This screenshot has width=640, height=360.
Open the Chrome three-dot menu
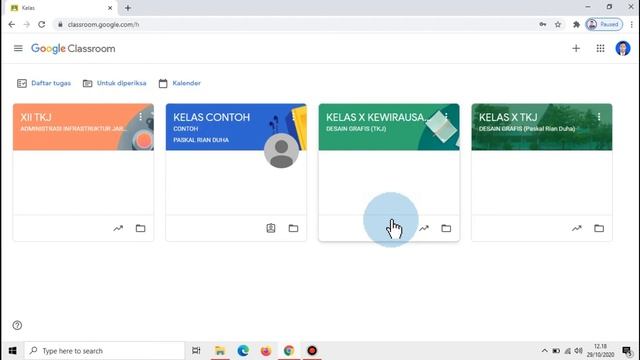pyautogui.click(x=631, y=24)
